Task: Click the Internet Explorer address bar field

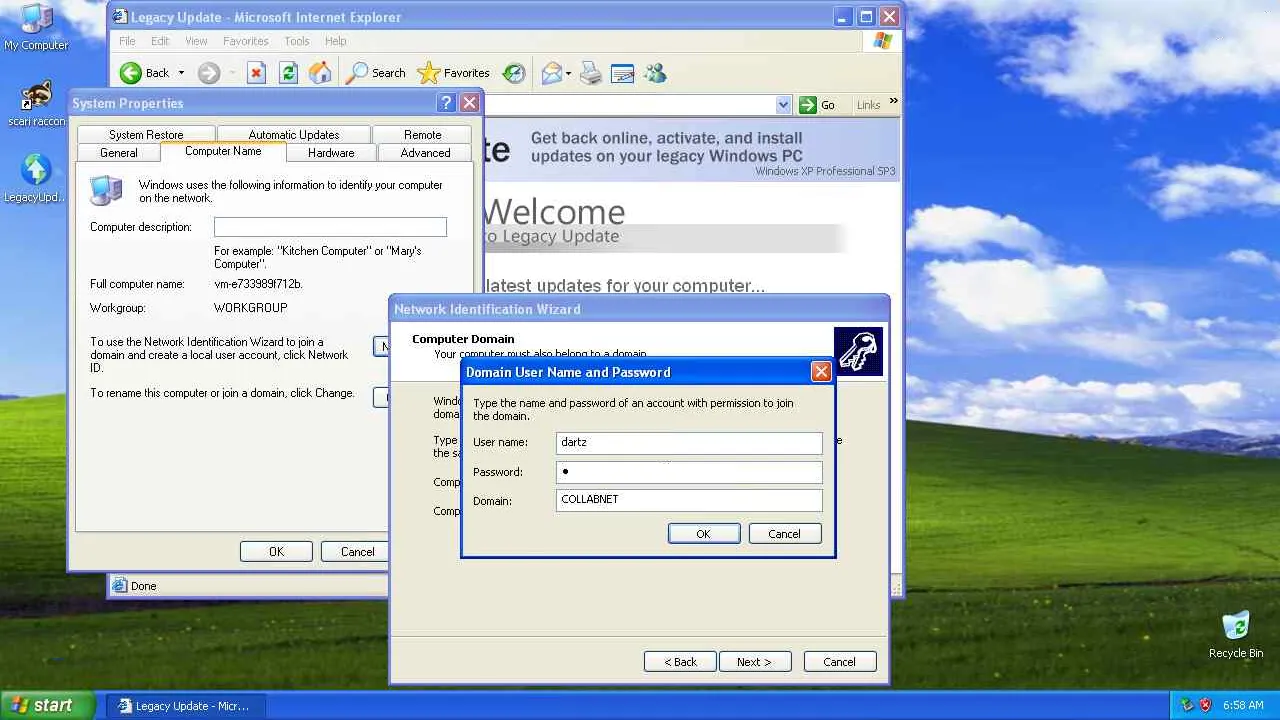Action: pos(628,105)
